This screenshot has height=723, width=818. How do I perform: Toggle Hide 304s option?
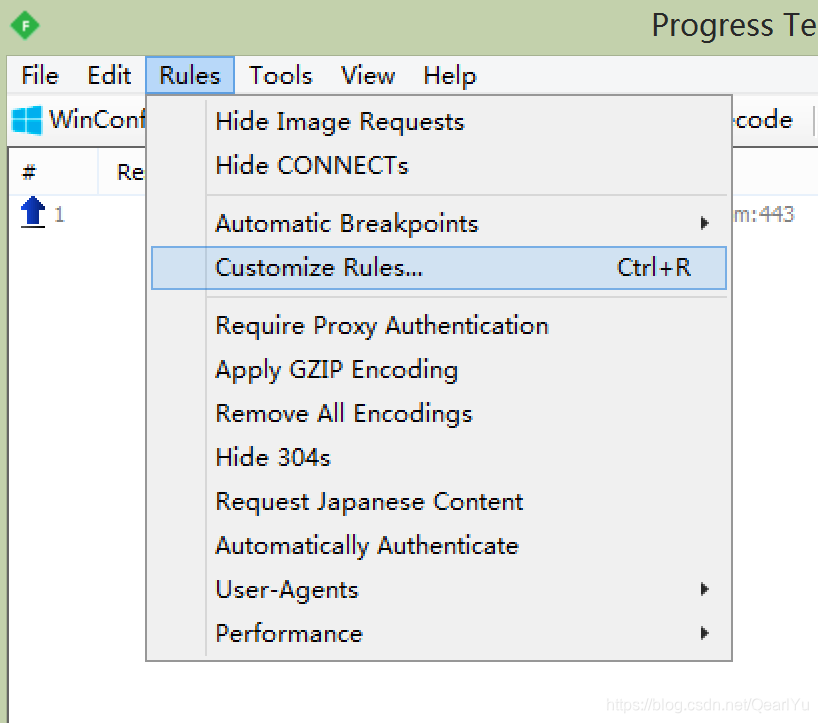coord(439,457)
